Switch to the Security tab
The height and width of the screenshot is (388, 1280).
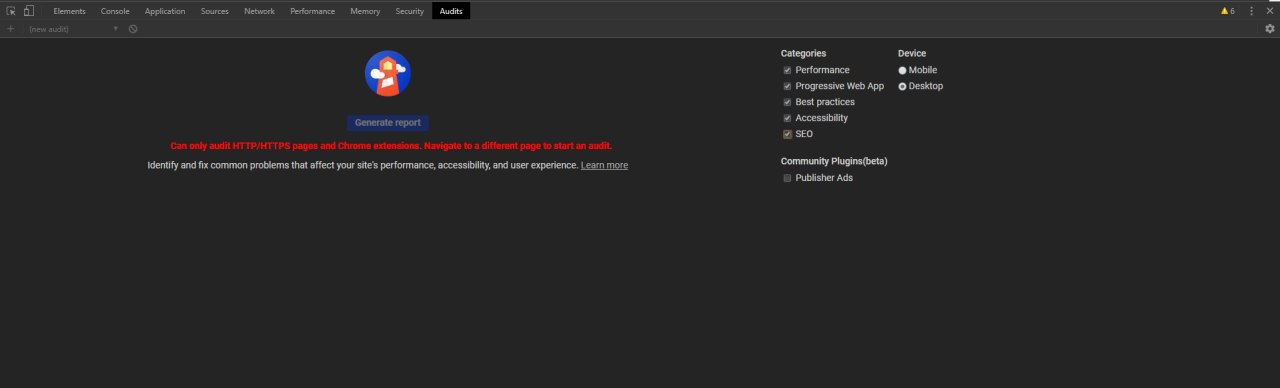[409, 11]
